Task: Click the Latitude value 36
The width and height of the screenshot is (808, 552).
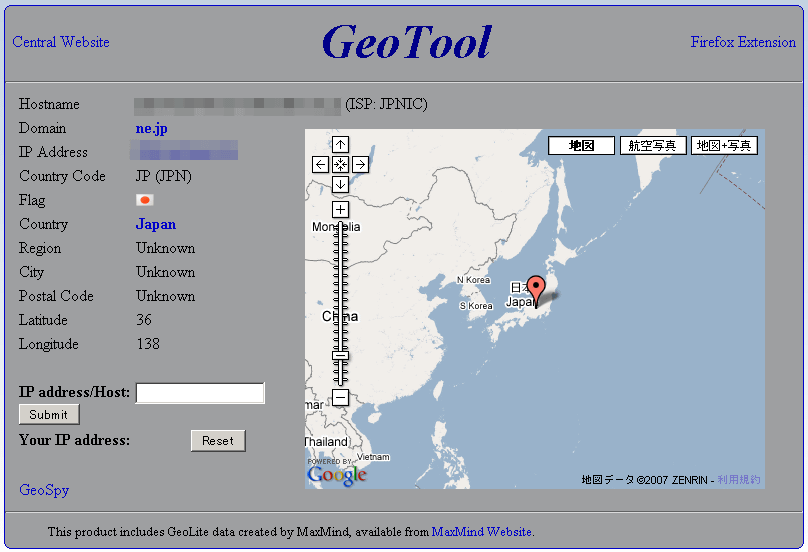Action: click(144, 320)
